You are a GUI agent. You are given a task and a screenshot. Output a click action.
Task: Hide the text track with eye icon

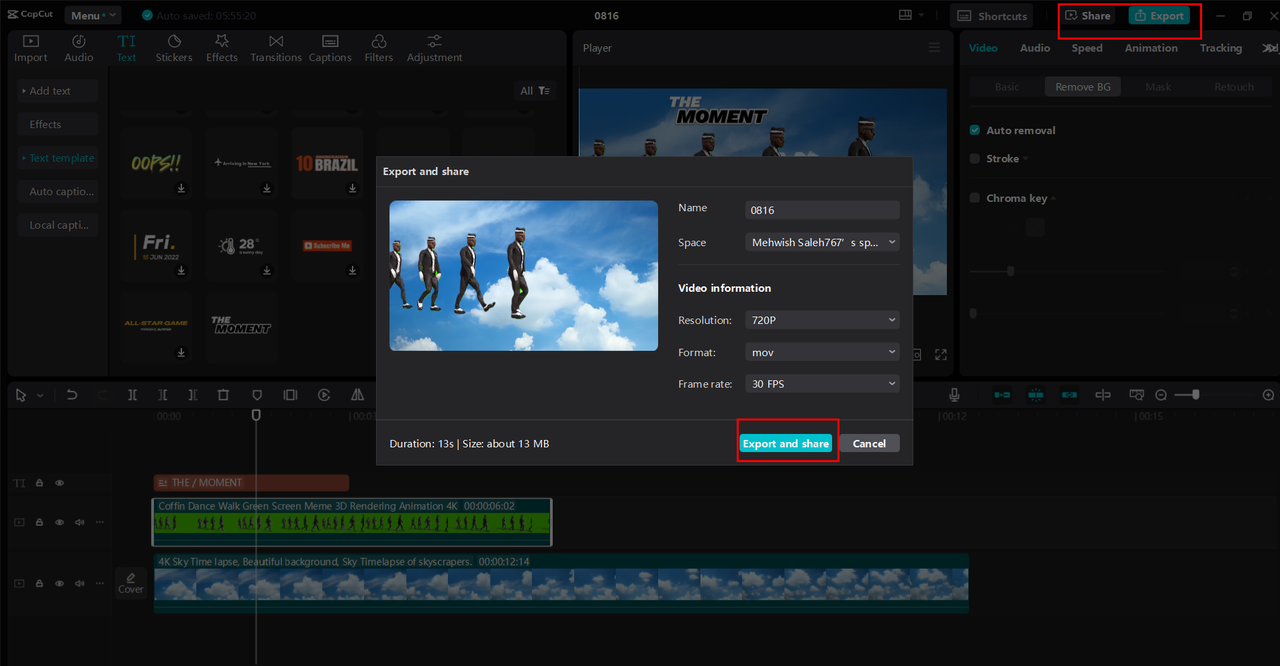[59, 483]
